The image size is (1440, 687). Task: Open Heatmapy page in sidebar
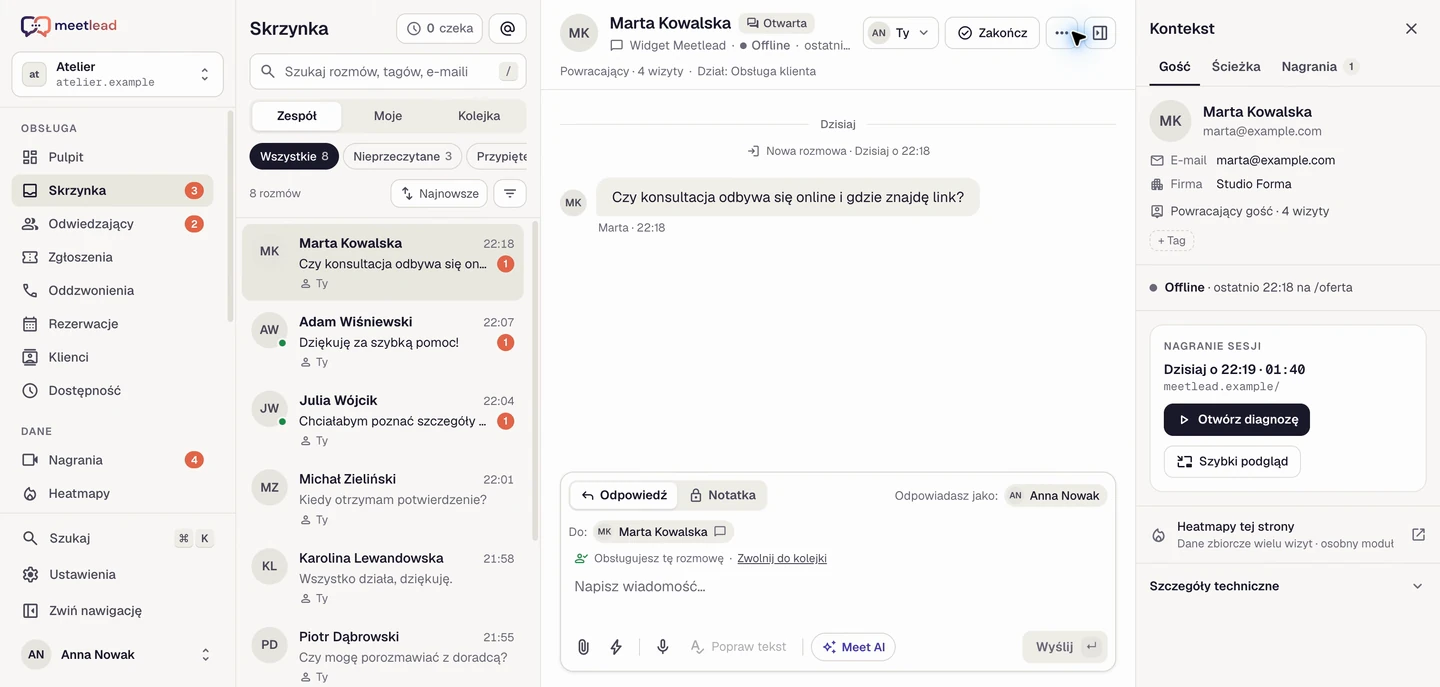[x=112, y=493]
